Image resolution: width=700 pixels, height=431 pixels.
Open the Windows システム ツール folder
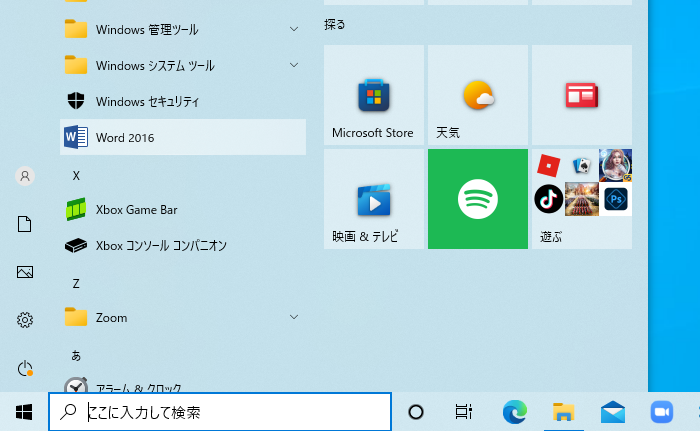[x=183, y=65]
